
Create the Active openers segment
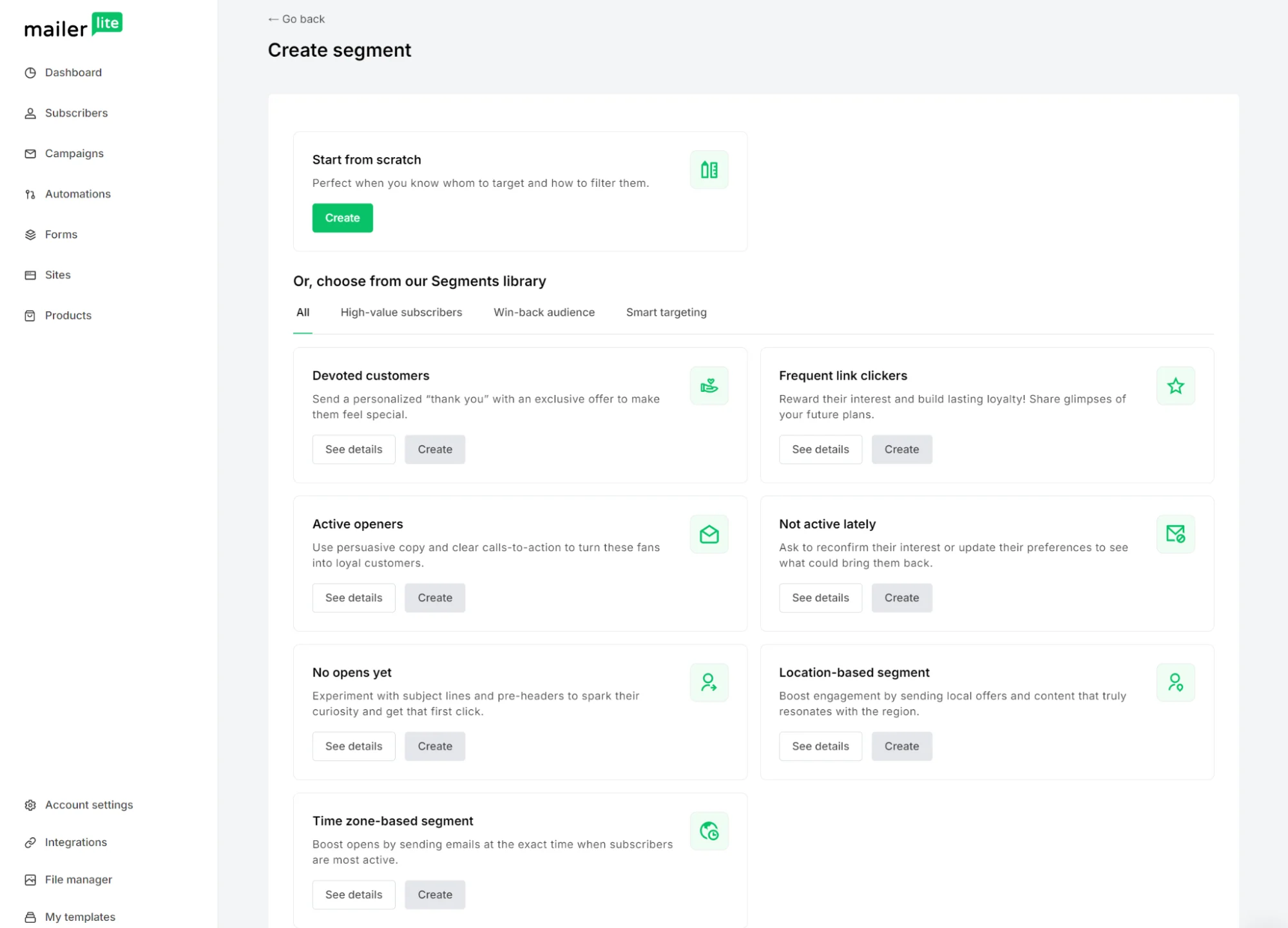435,598
